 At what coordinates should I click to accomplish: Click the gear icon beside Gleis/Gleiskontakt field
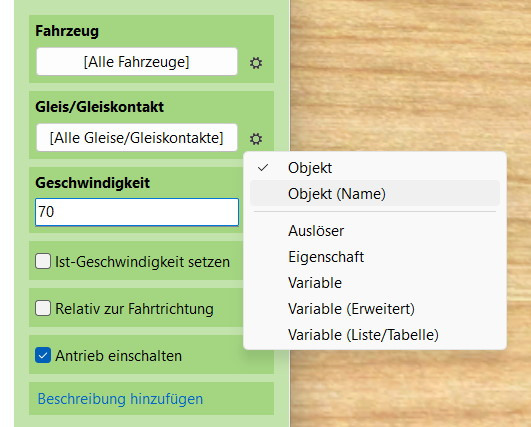tap(256, 139)
